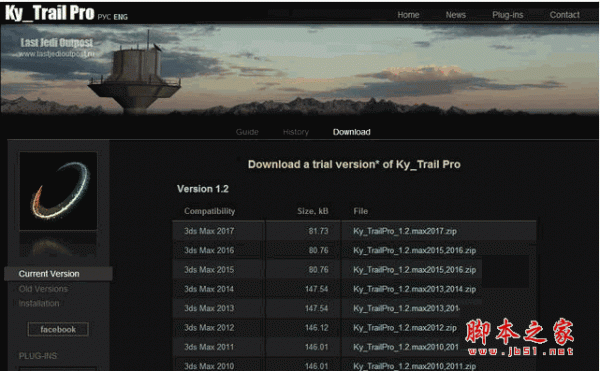This screenshot has width=600, height=371.
Task: Switch language to РУС
Action: coord(104,17)
